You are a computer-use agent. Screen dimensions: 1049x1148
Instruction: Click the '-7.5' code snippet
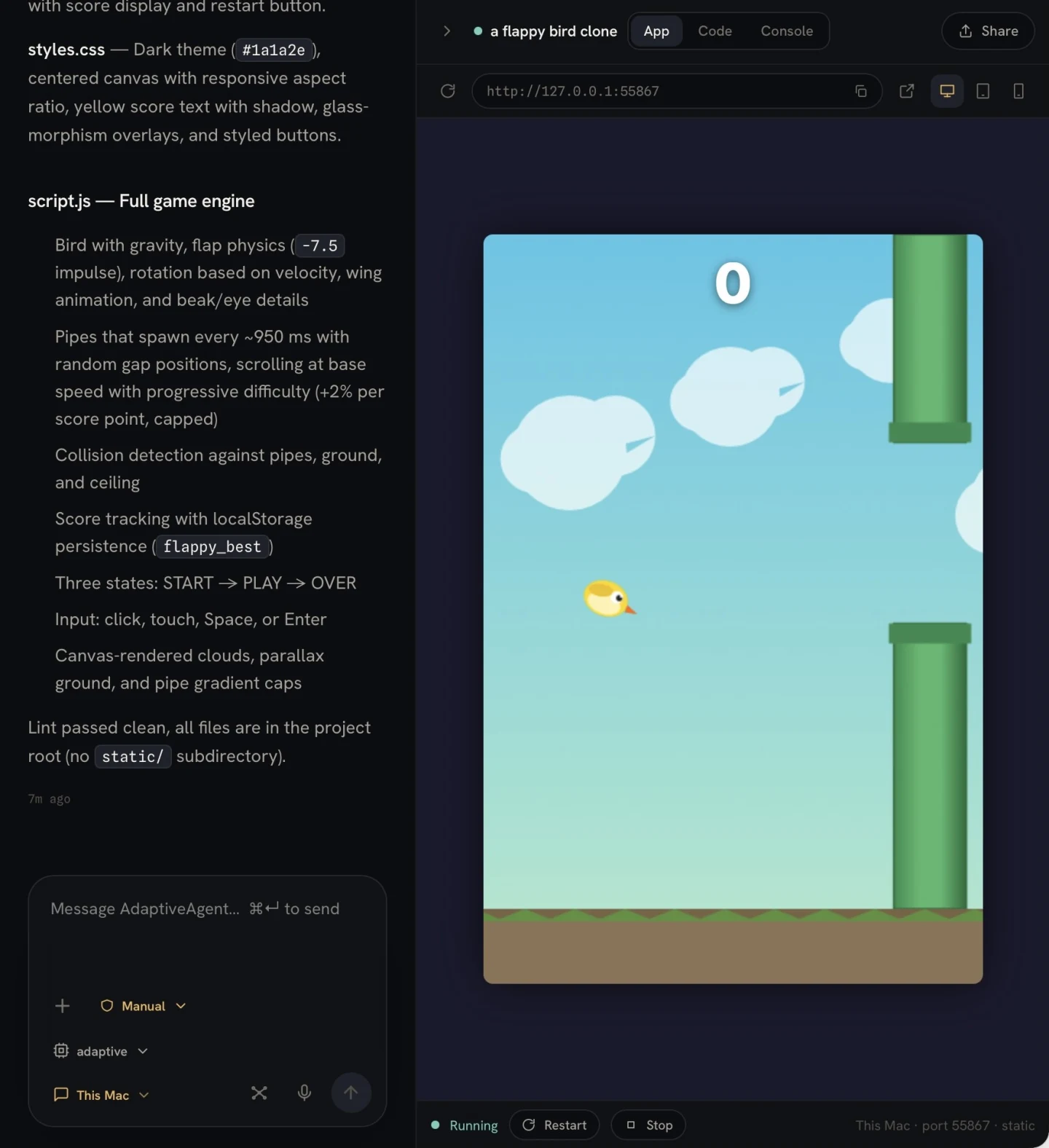pos(320,245)
